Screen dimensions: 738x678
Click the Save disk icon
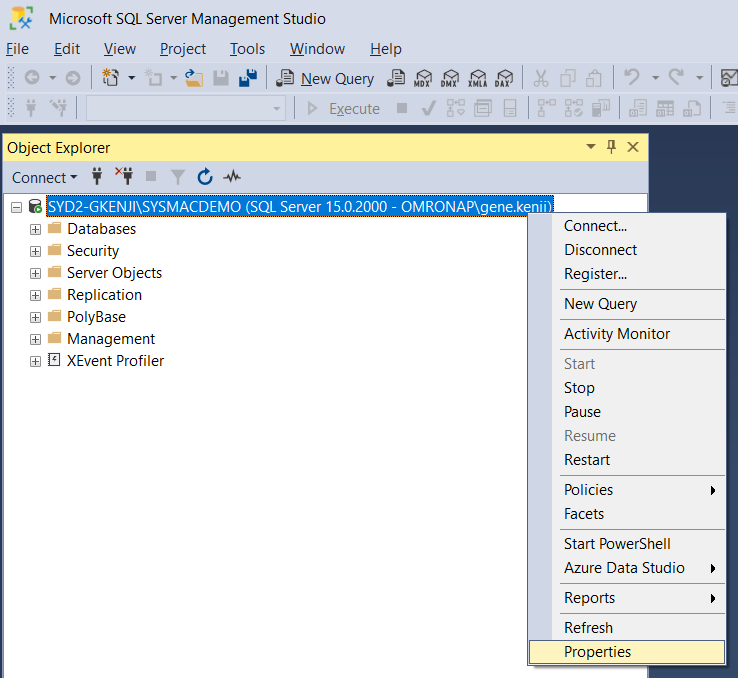pos(220,78)
